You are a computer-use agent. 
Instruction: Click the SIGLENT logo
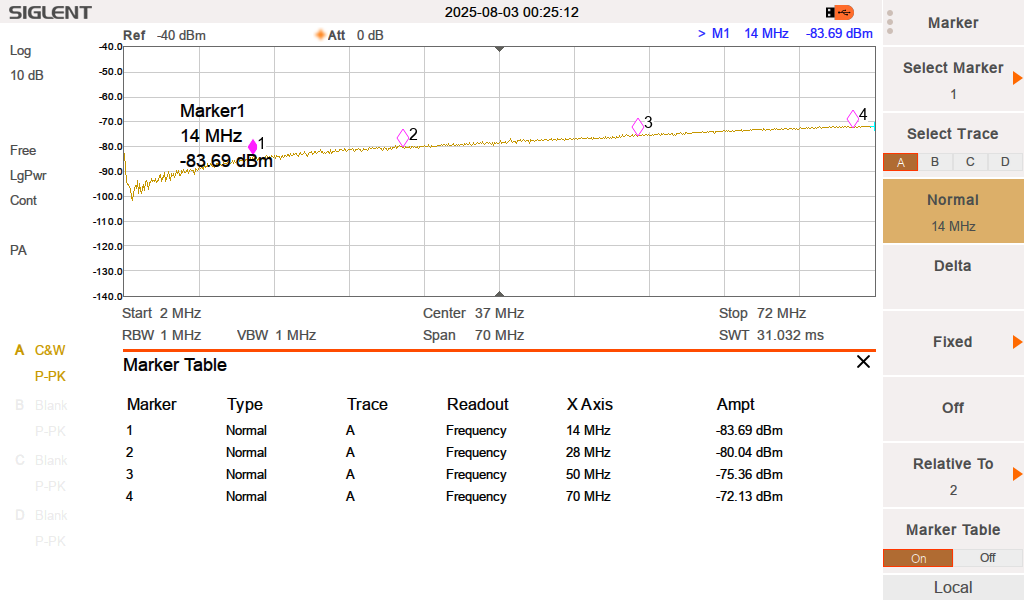click(x=50, y=13)
